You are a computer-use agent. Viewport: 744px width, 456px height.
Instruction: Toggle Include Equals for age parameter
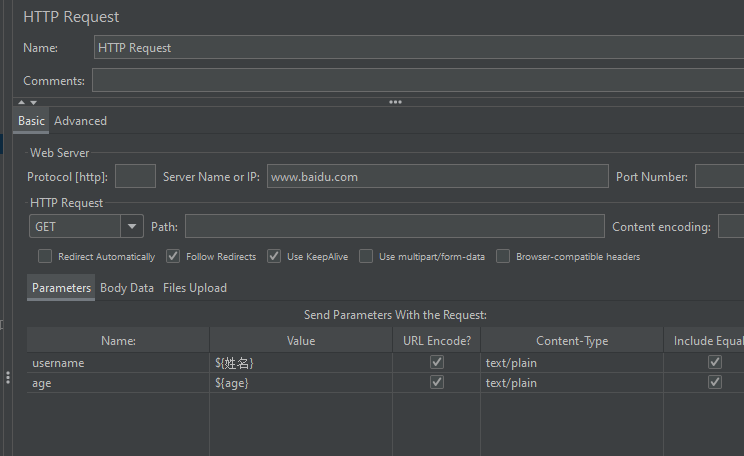coord(715,383)
